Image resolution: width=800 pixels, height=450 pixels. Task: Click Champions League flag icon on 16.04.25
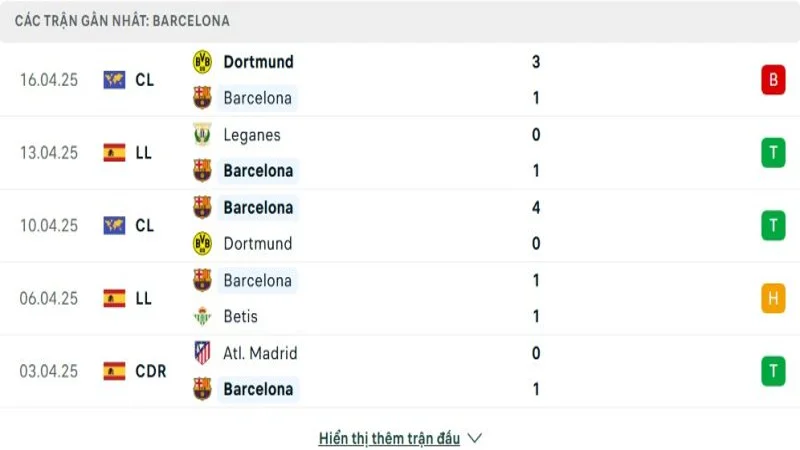[x=114, y=80]
